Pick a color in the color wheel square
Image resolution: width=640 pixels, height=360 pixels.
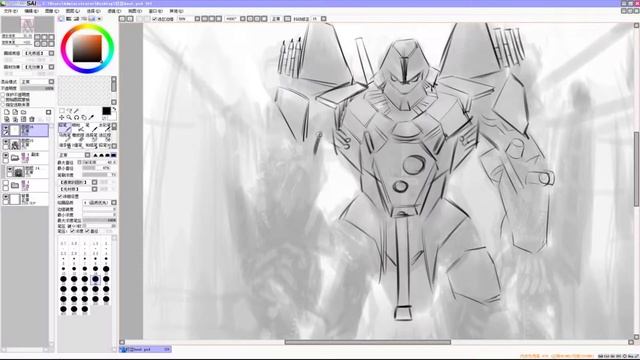point(87,49)
